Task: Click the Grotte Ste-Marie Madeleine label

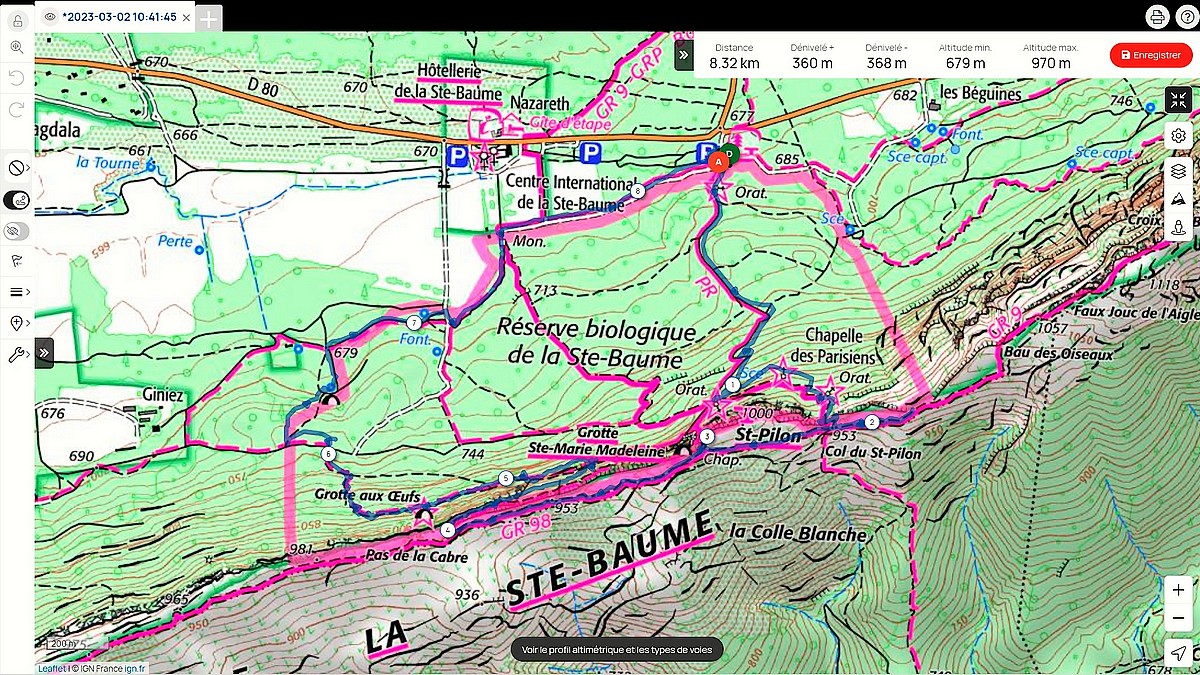Action: click(597, 442)
